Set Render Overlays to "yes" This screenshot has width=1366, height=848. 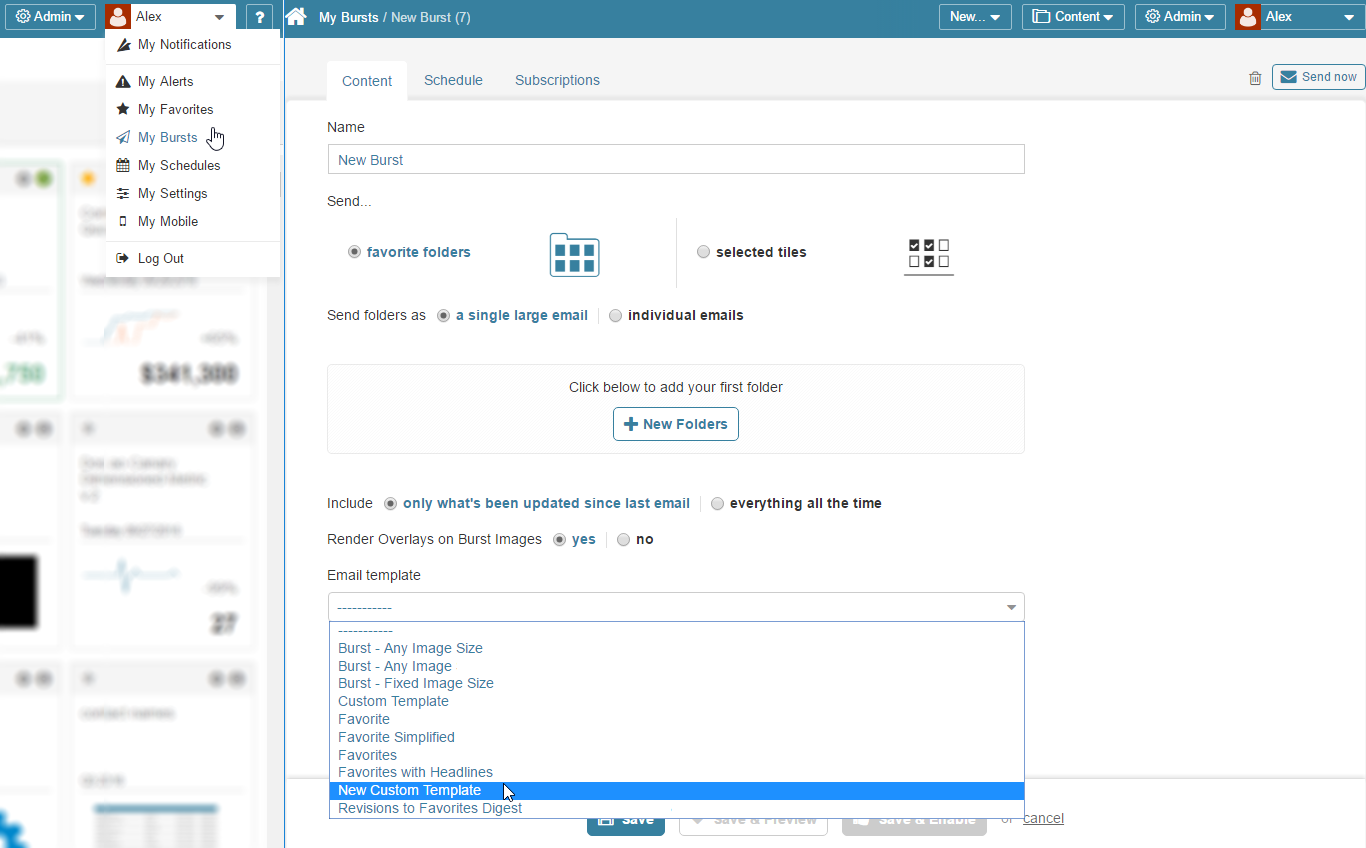(560, 540)
